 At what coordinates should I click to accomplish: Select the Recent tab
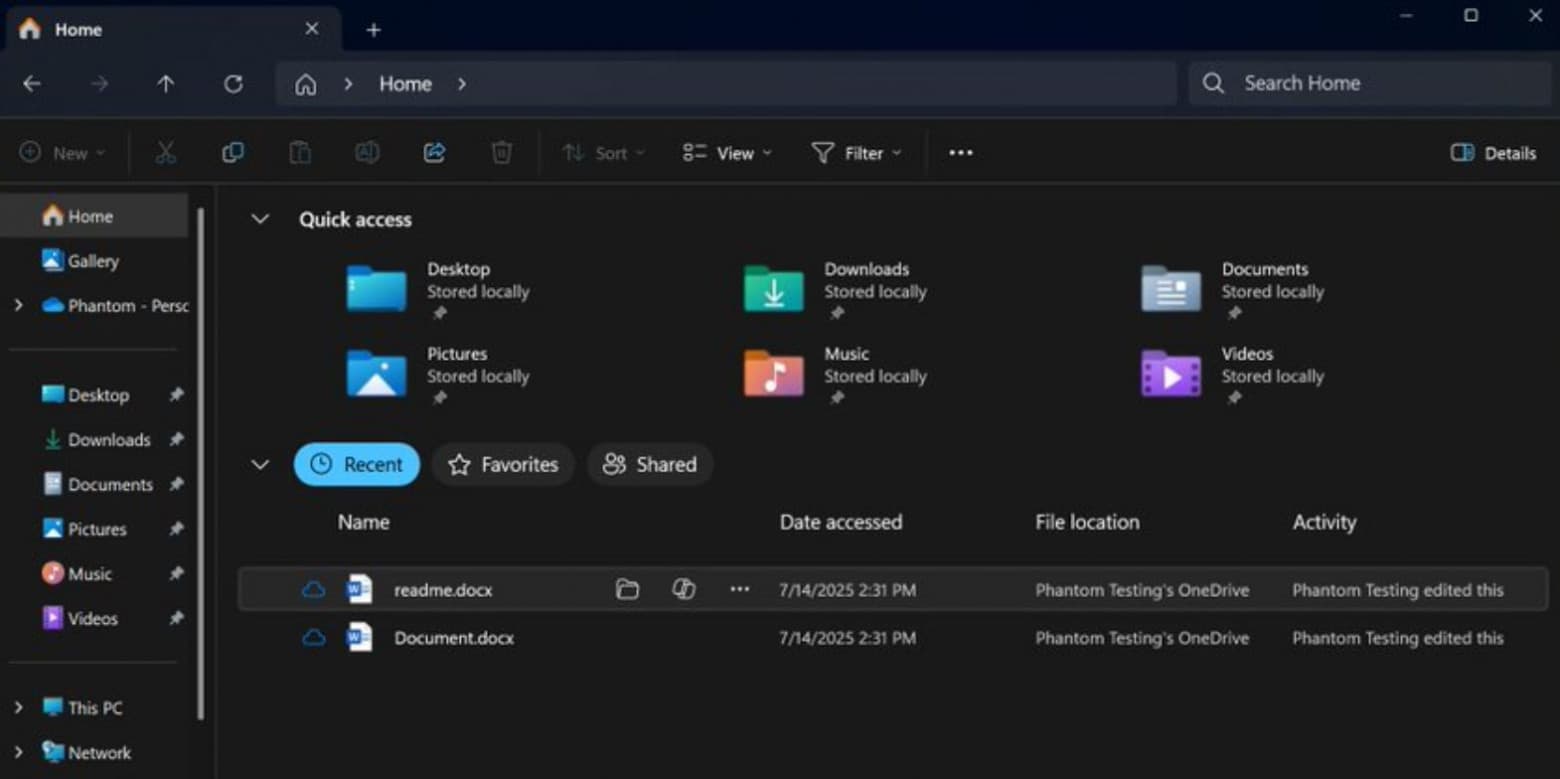pos(357,465)
